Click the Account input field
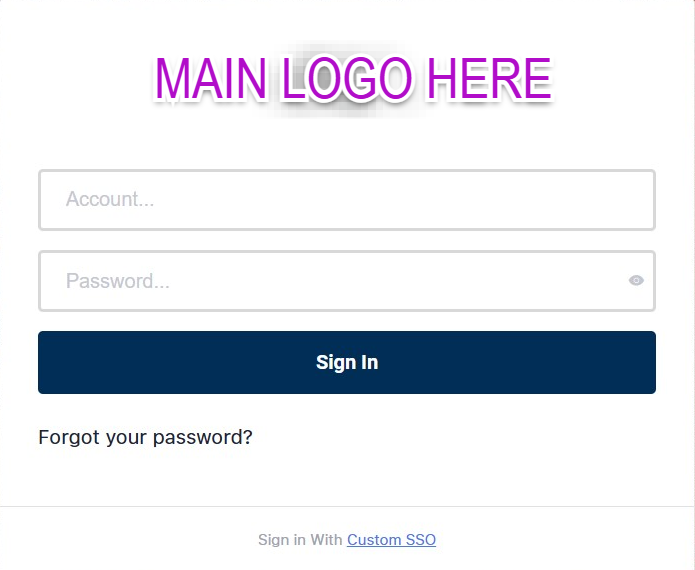This screenshot has height=570, width=695. pos(346,200)
